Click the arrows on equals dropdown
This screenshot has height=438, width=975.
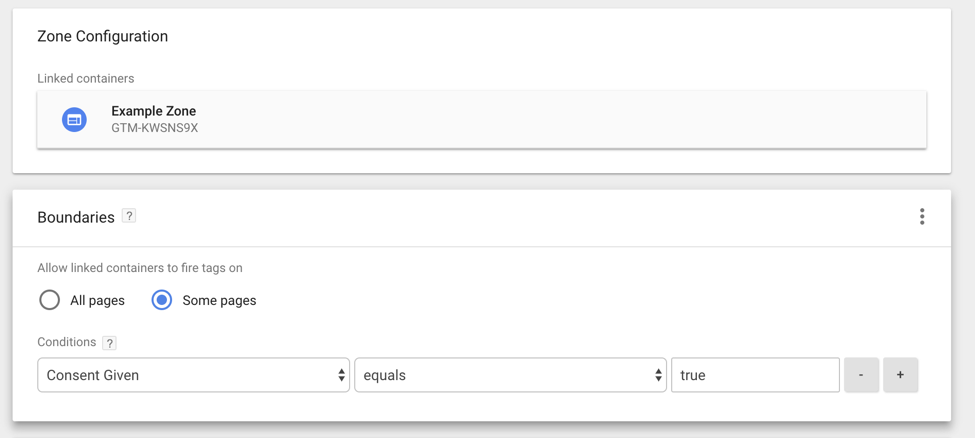coord(658,375)
